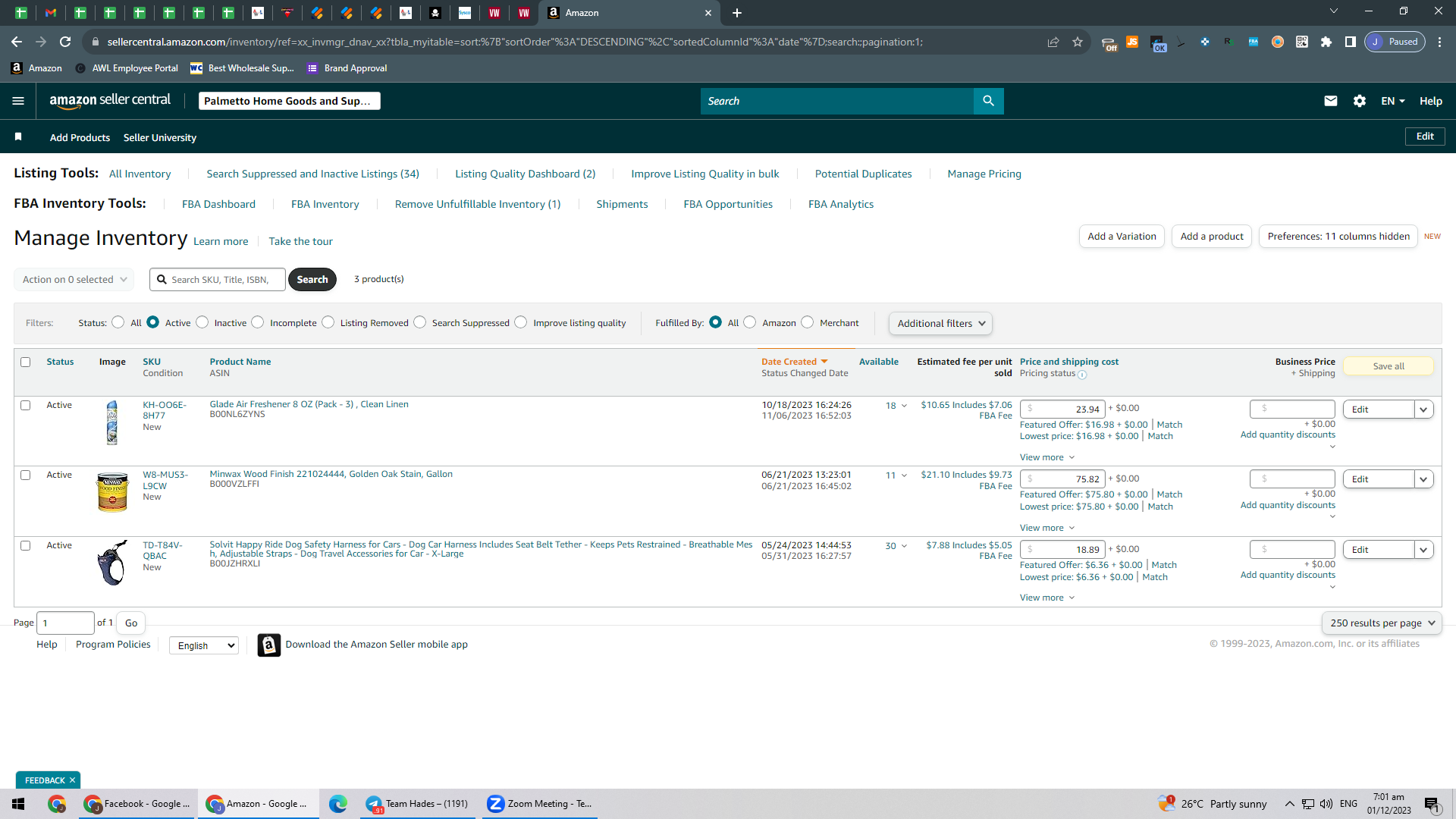Screen dimensions: 1456x819
Task: Open Seller Central settings gear
Action: click(x=1359, y=101)
